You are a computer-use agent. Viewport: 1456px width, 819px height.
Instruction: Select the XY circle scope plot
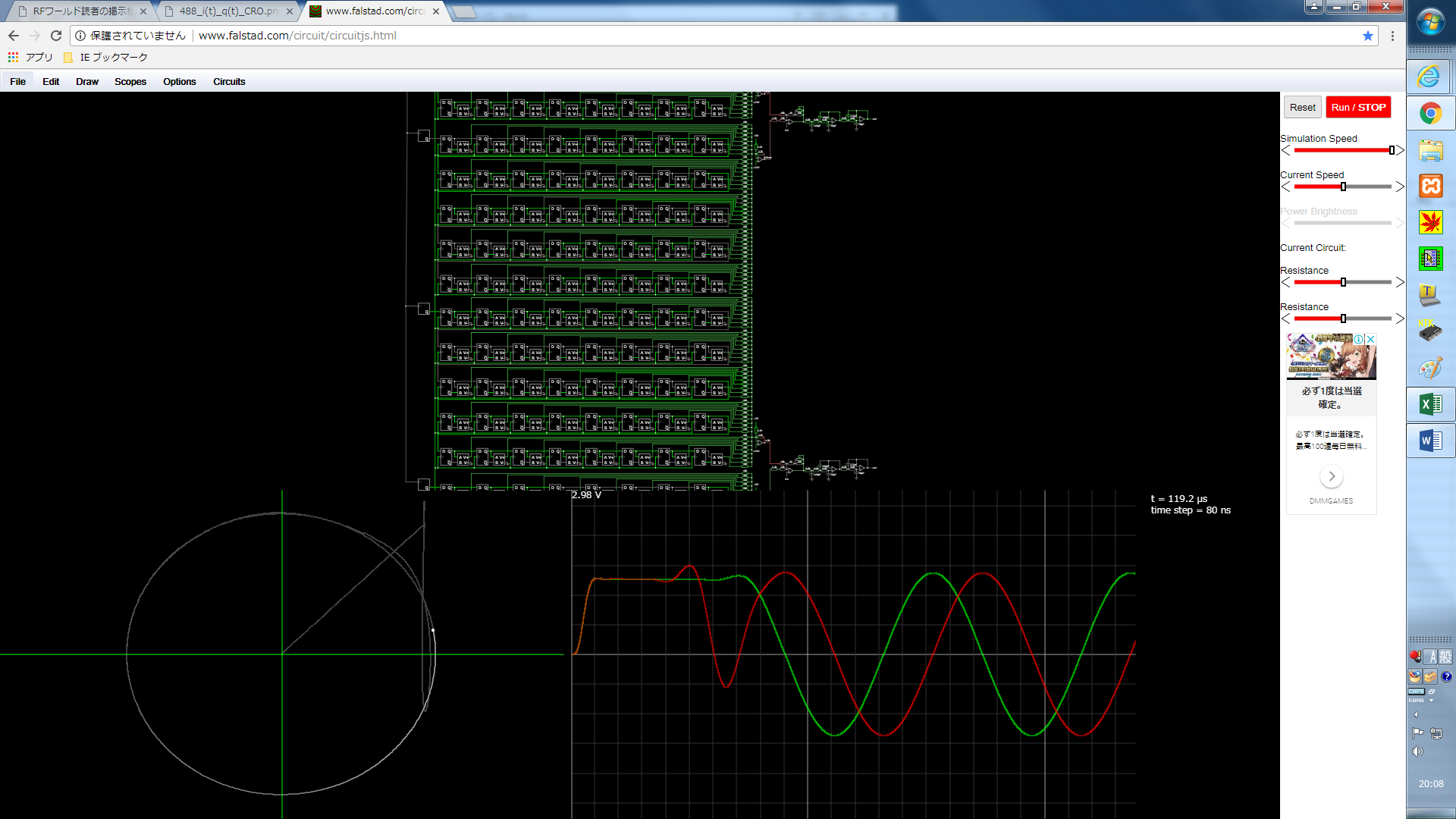[281, 654]
